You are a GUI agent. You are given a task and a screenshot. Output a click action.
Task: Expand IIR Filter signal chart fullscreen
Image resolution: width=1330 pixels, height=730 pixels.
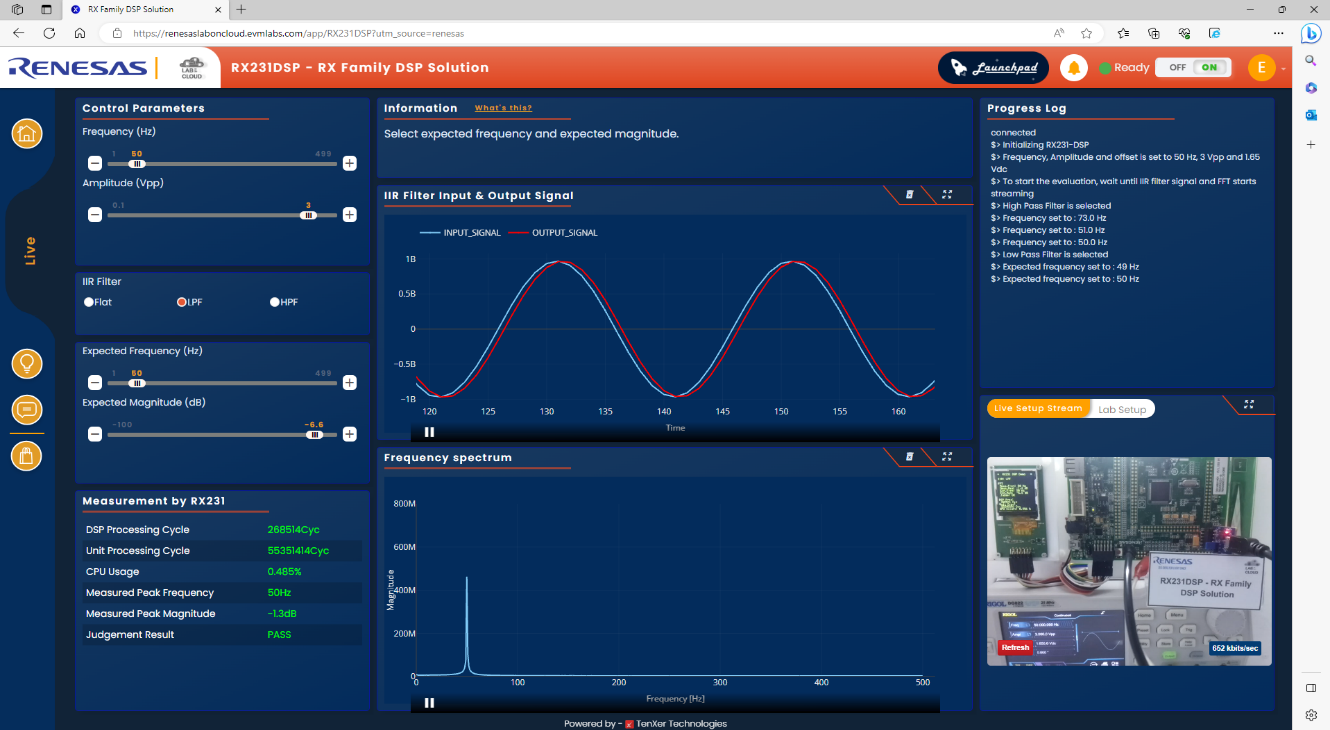947,195
